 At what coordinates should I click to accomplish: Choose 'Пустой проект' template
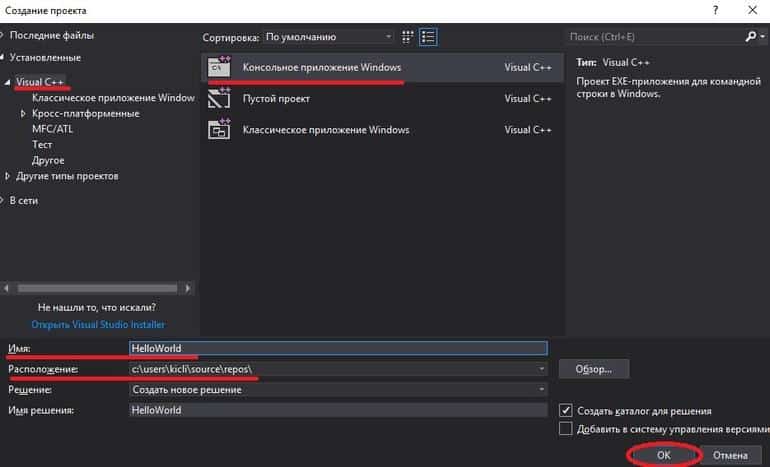point(382,99)
